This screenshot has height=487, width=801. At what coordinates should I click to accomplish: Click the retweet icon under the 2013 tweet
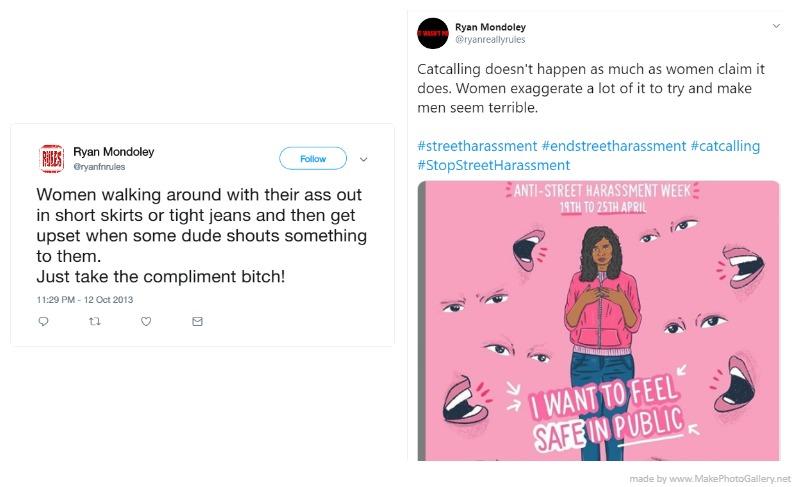click(95, 321)
